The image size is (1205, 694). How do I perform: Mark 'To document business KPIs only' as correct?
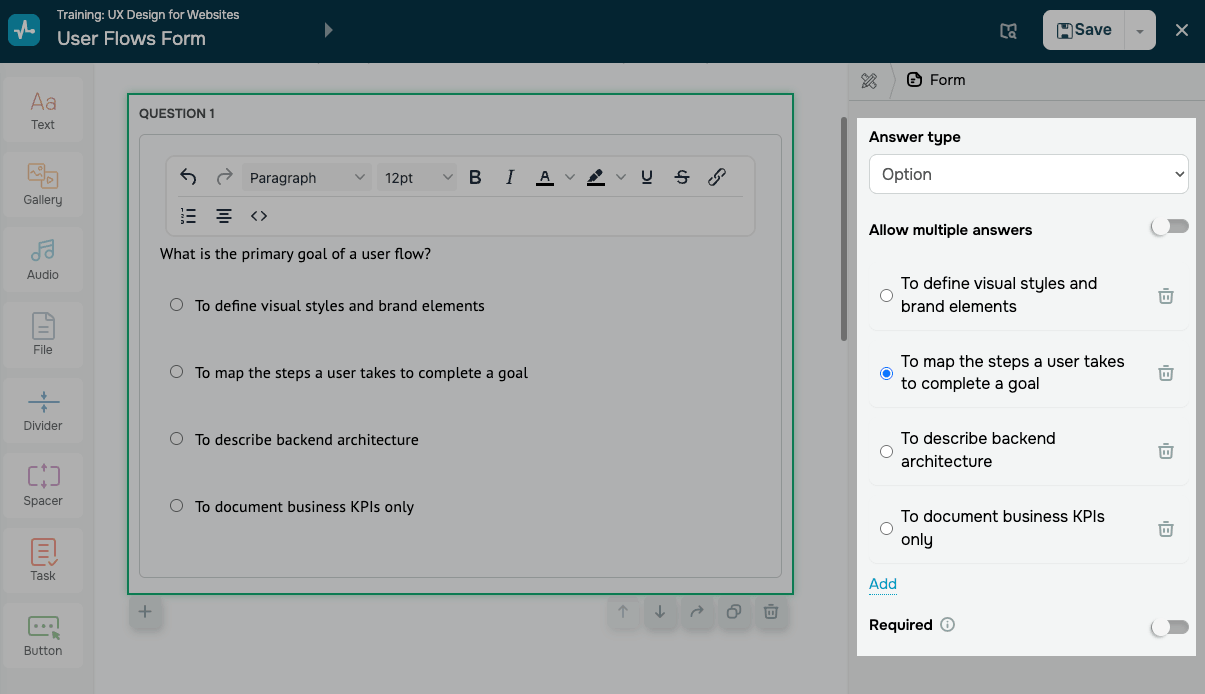(x=886, y=528)
